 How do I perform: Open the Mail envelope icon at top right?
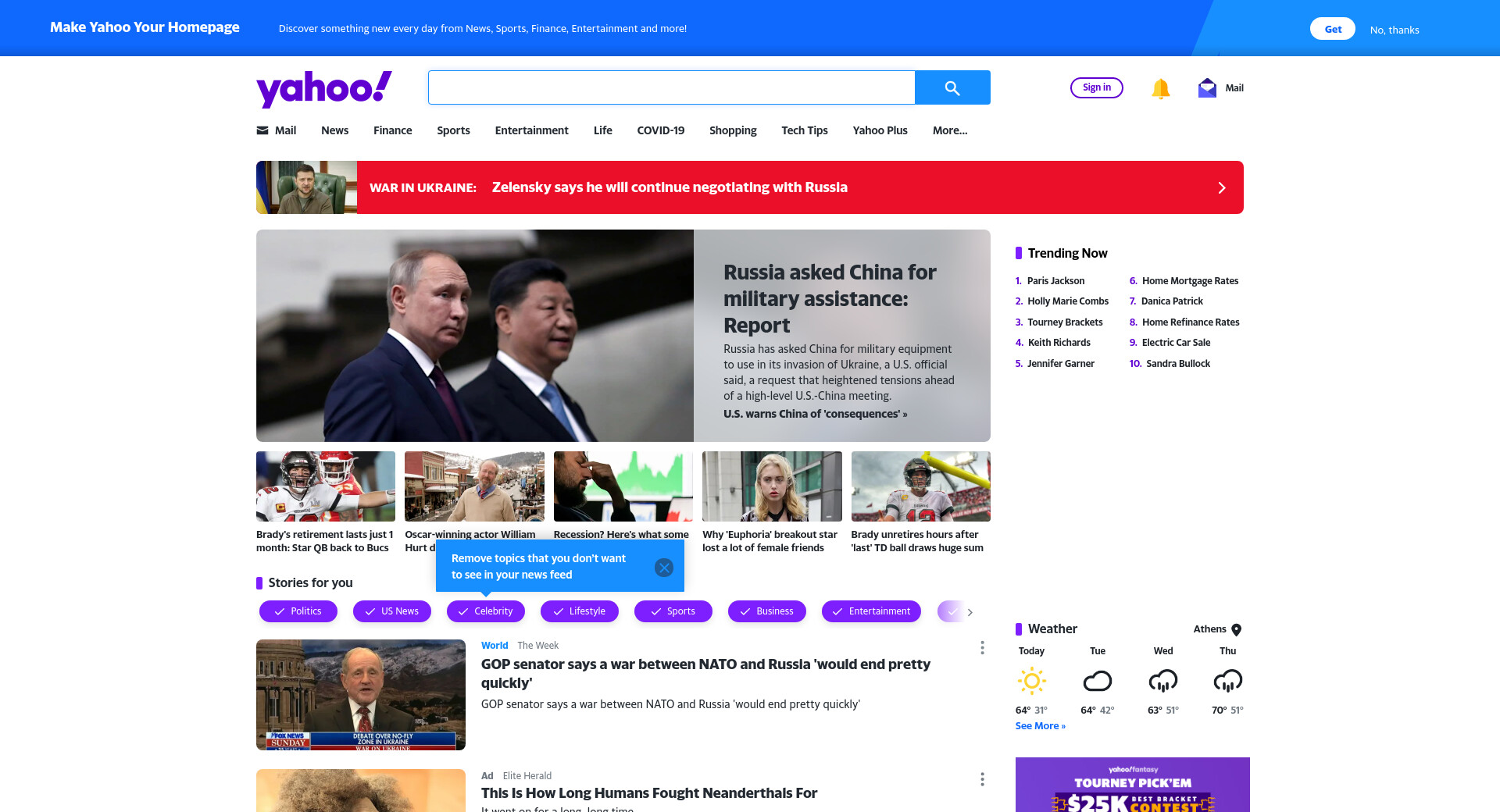pyautogui.click(x=1207, y=88)
